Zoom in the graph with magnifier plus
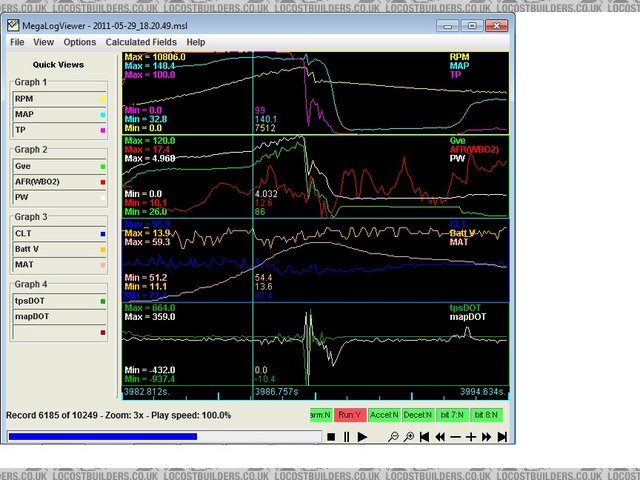The image size is (640, 480). (410, 437)
